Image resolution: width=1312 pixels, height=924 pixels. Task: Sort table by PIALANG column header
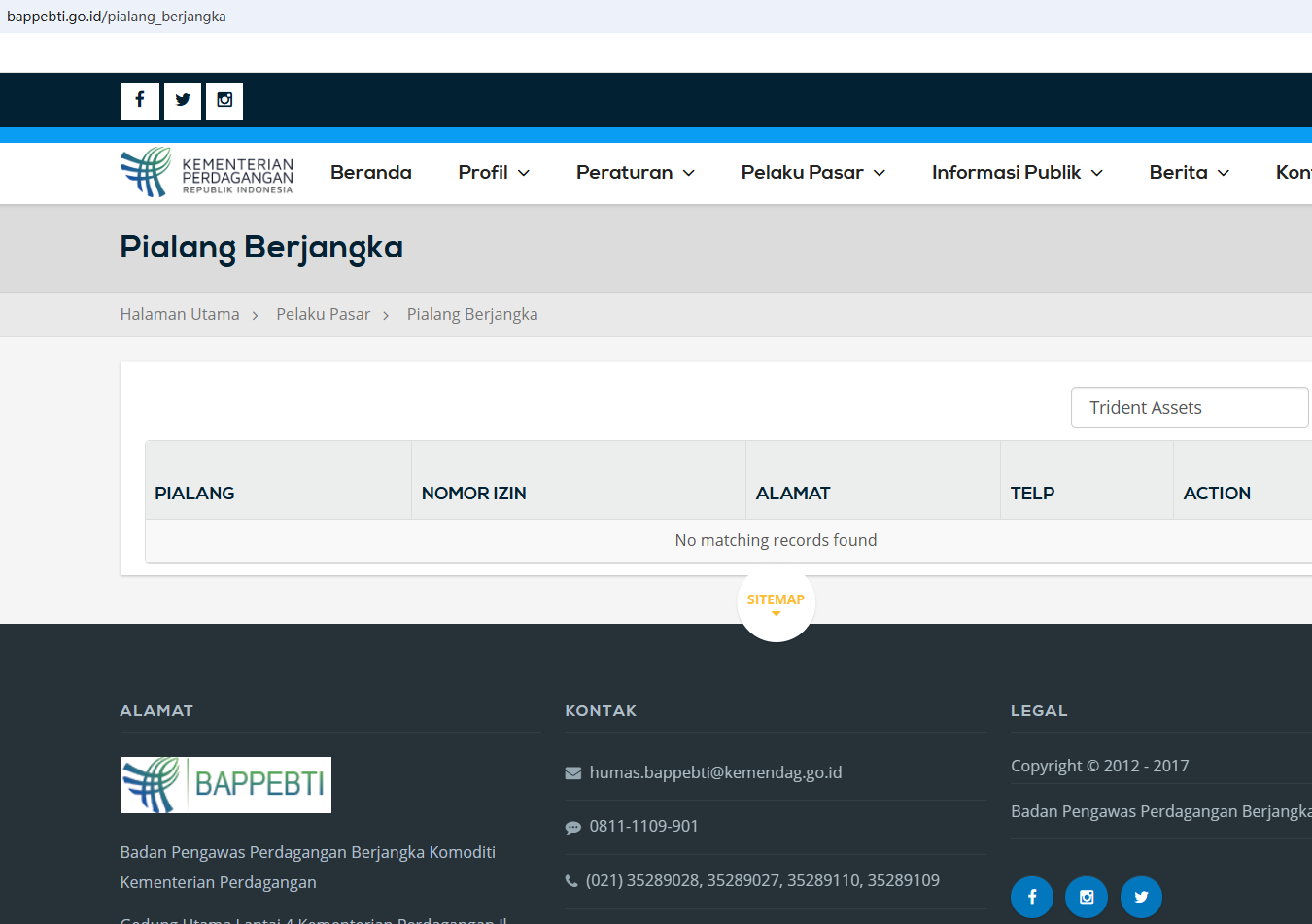pos(279,480)
